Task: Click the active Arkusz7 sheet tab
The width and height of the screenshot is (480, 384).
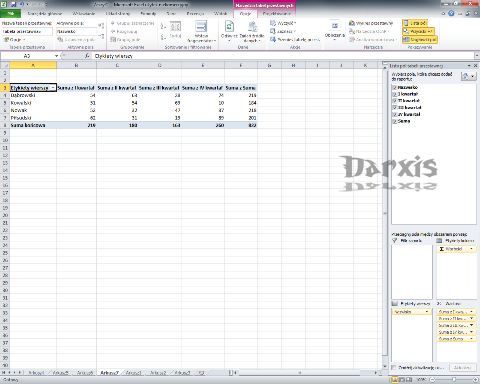Action: pos(109,373)
